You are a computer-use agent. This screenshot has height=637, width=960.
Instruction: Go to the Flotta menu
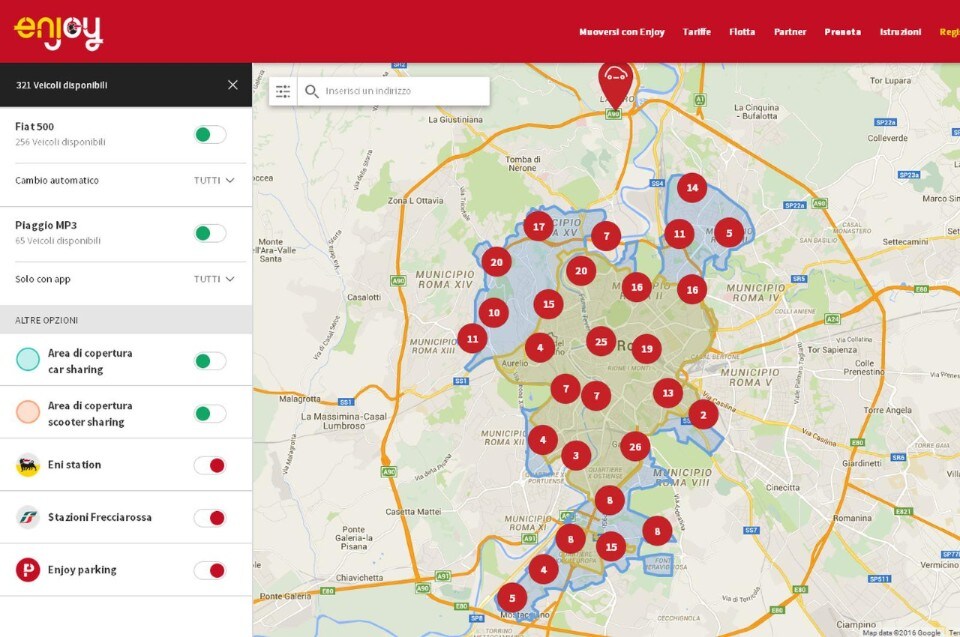(x=742, y=32)
